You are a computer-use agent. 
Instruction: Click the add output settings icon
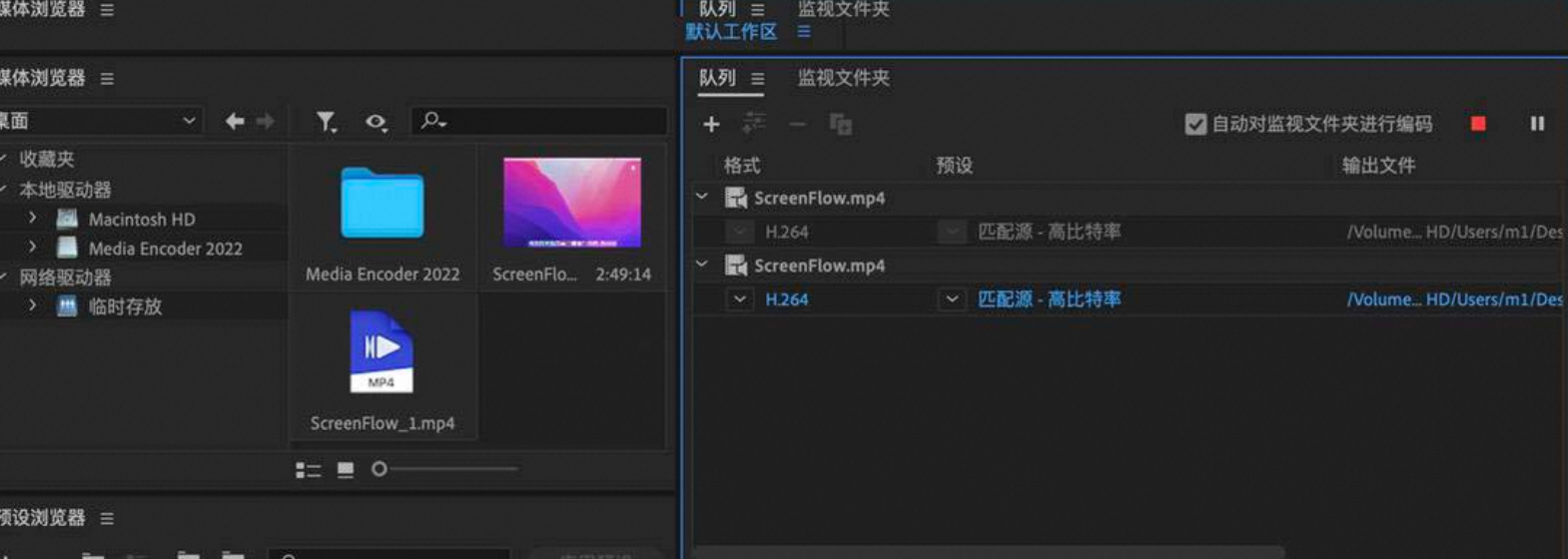click(x=754, y=124)
